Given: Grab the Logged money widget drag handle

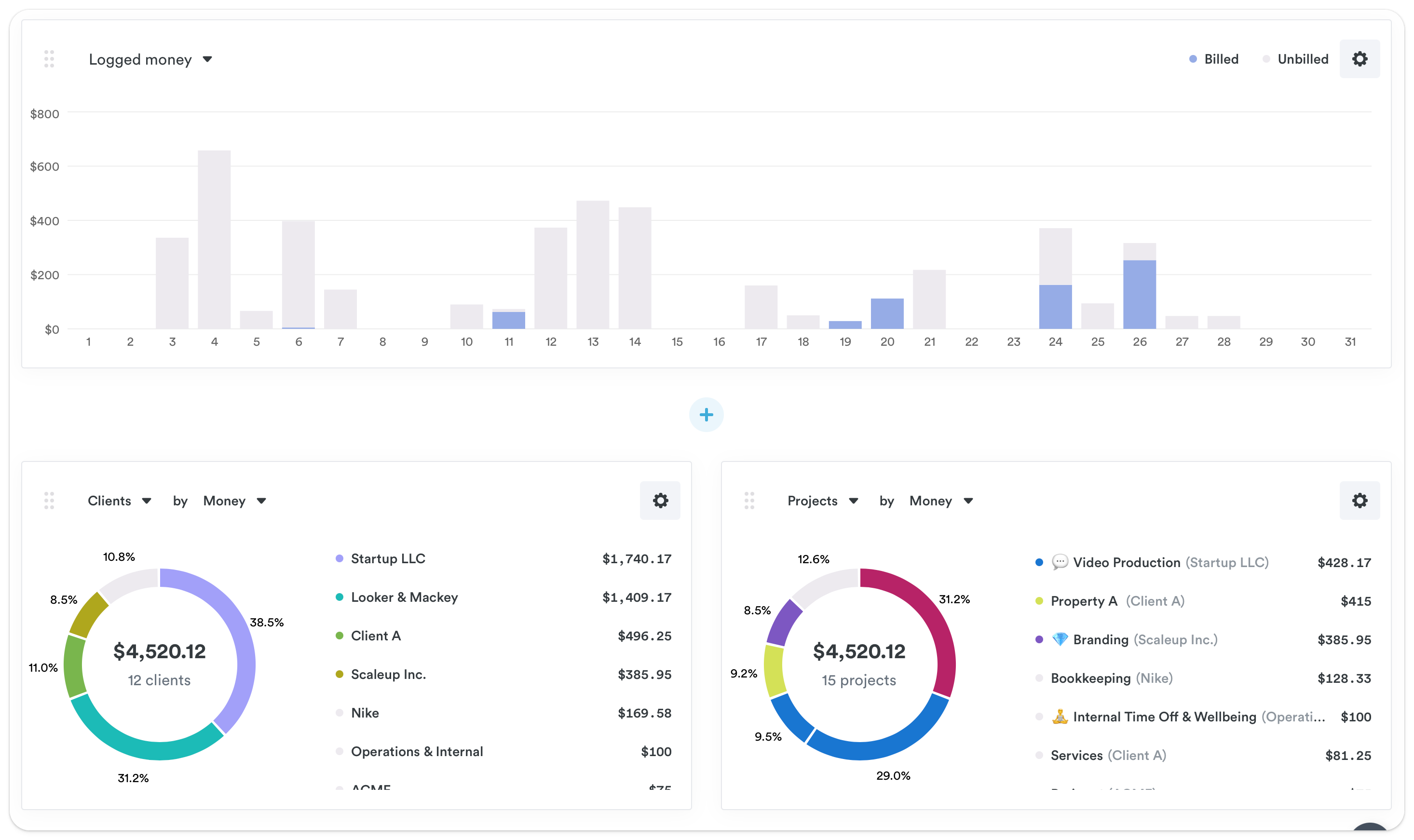Looking at the screenshot, I should coord(49,59).
